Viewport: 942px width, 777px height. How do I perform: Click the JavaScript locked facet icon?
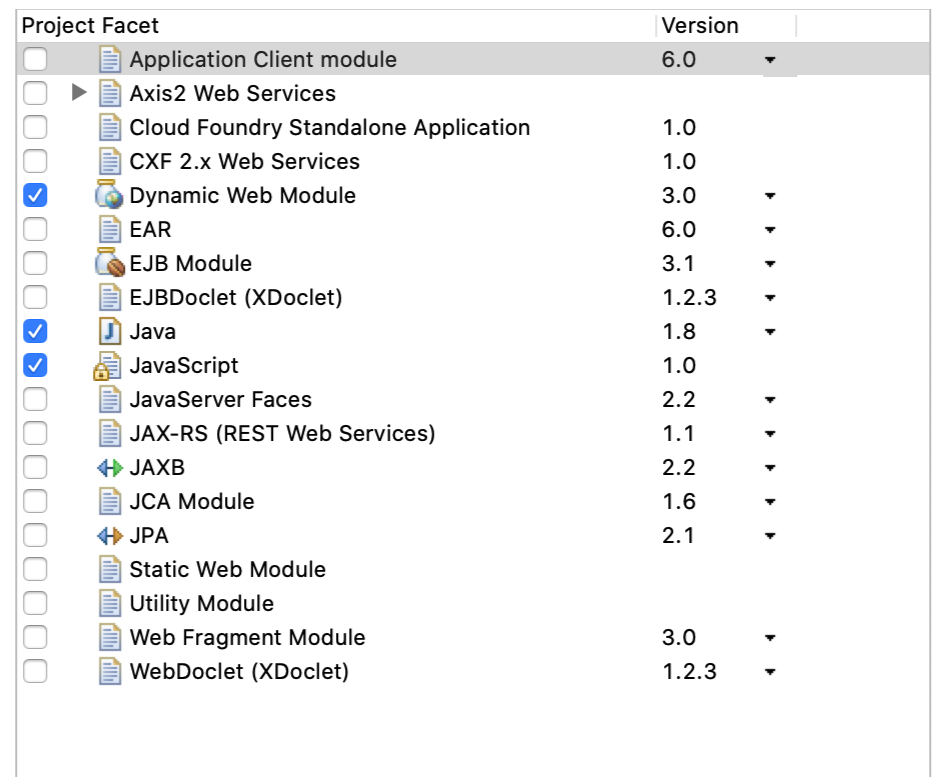108,366
